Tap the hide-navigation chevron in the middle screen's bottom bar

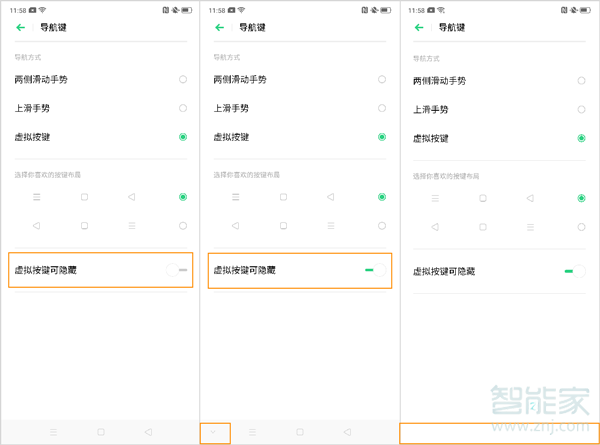point(213,432)
